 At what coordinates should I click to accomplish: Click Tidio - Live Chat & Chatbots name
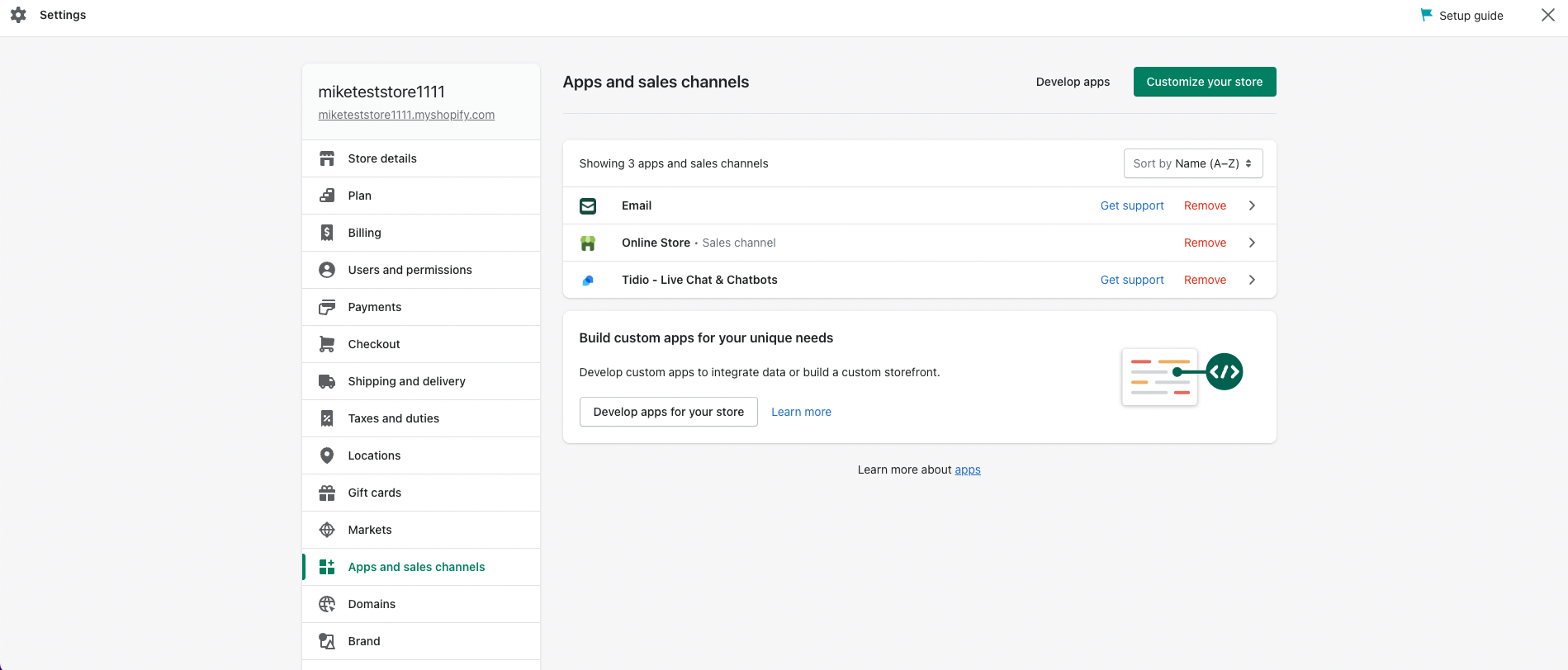(x=699, y=280)
